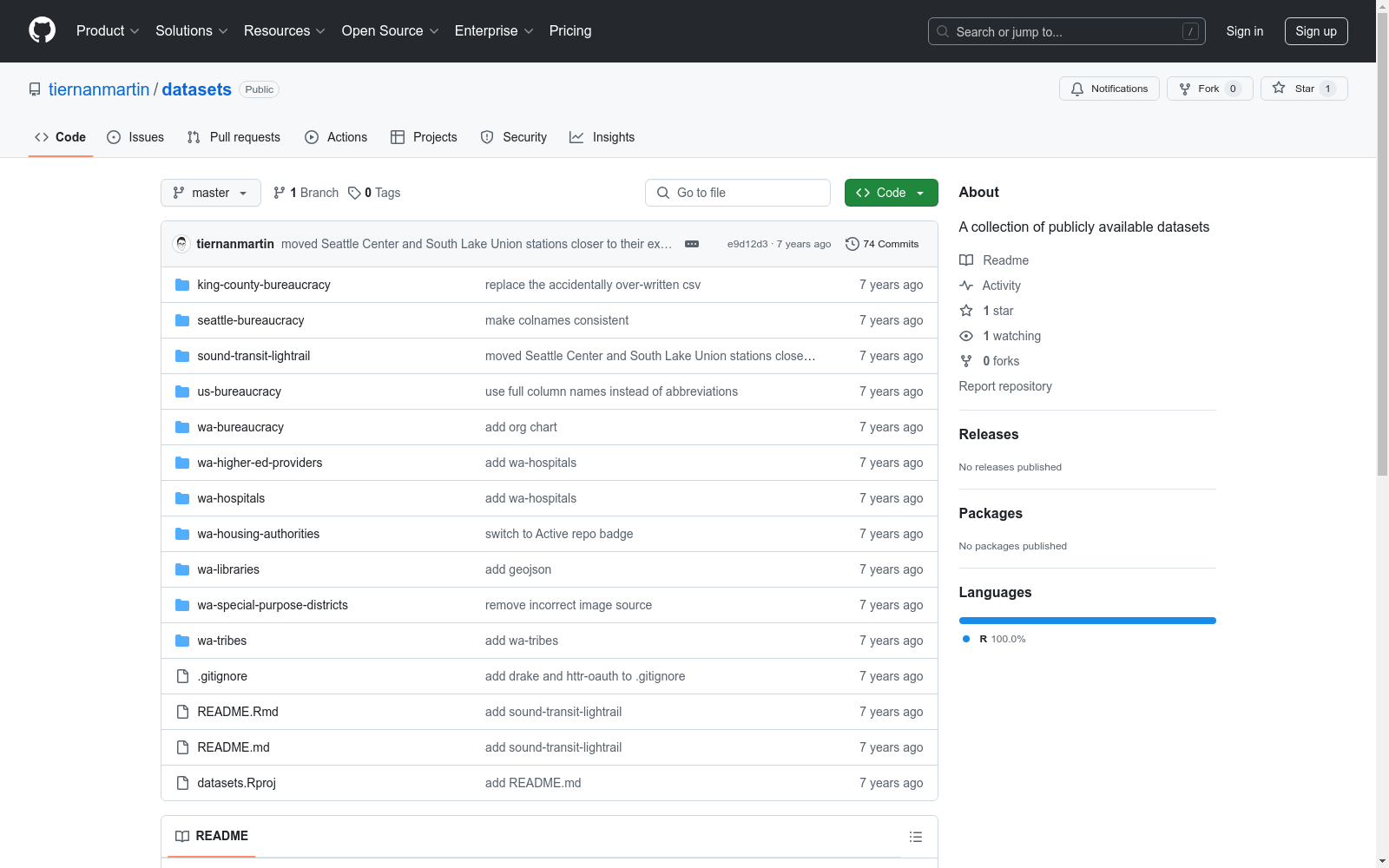Open the 0 forks link

(x=990, y=361)
